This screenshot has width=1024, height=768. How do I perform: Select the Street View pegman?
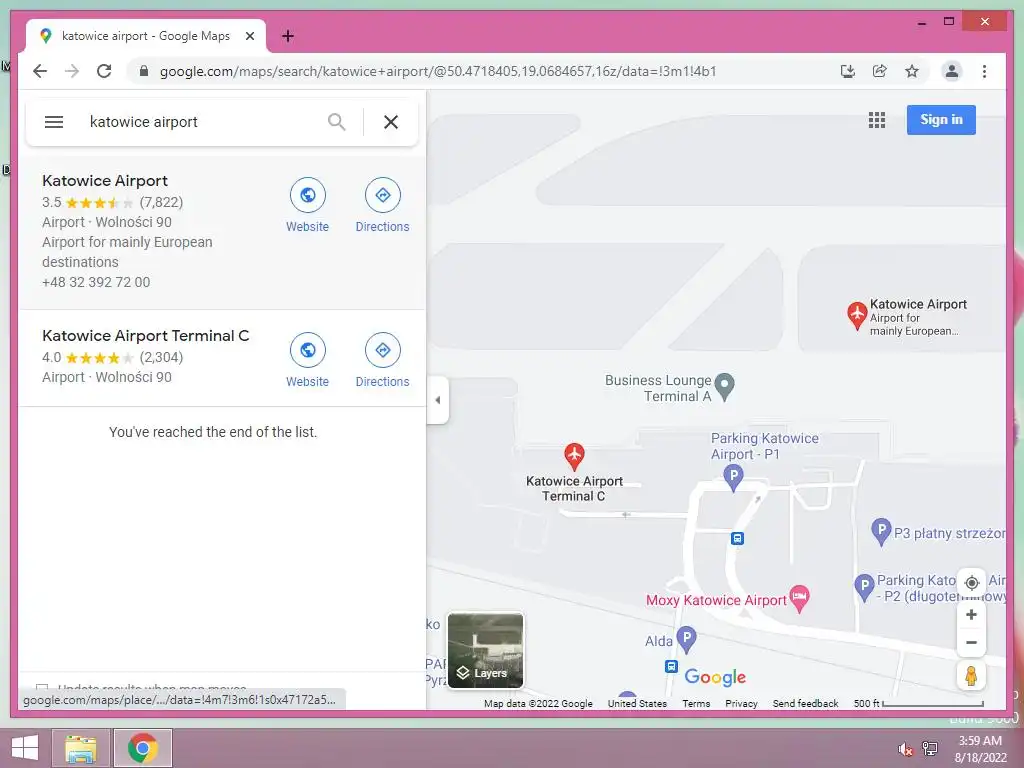(971, 675)
